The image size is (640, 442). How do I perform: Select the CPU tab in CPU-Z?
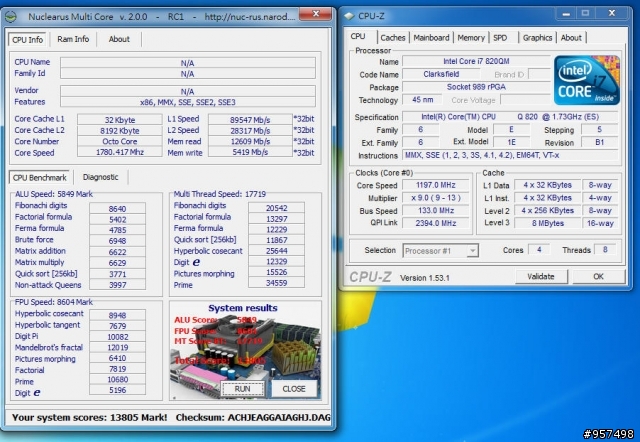point(358,36)
